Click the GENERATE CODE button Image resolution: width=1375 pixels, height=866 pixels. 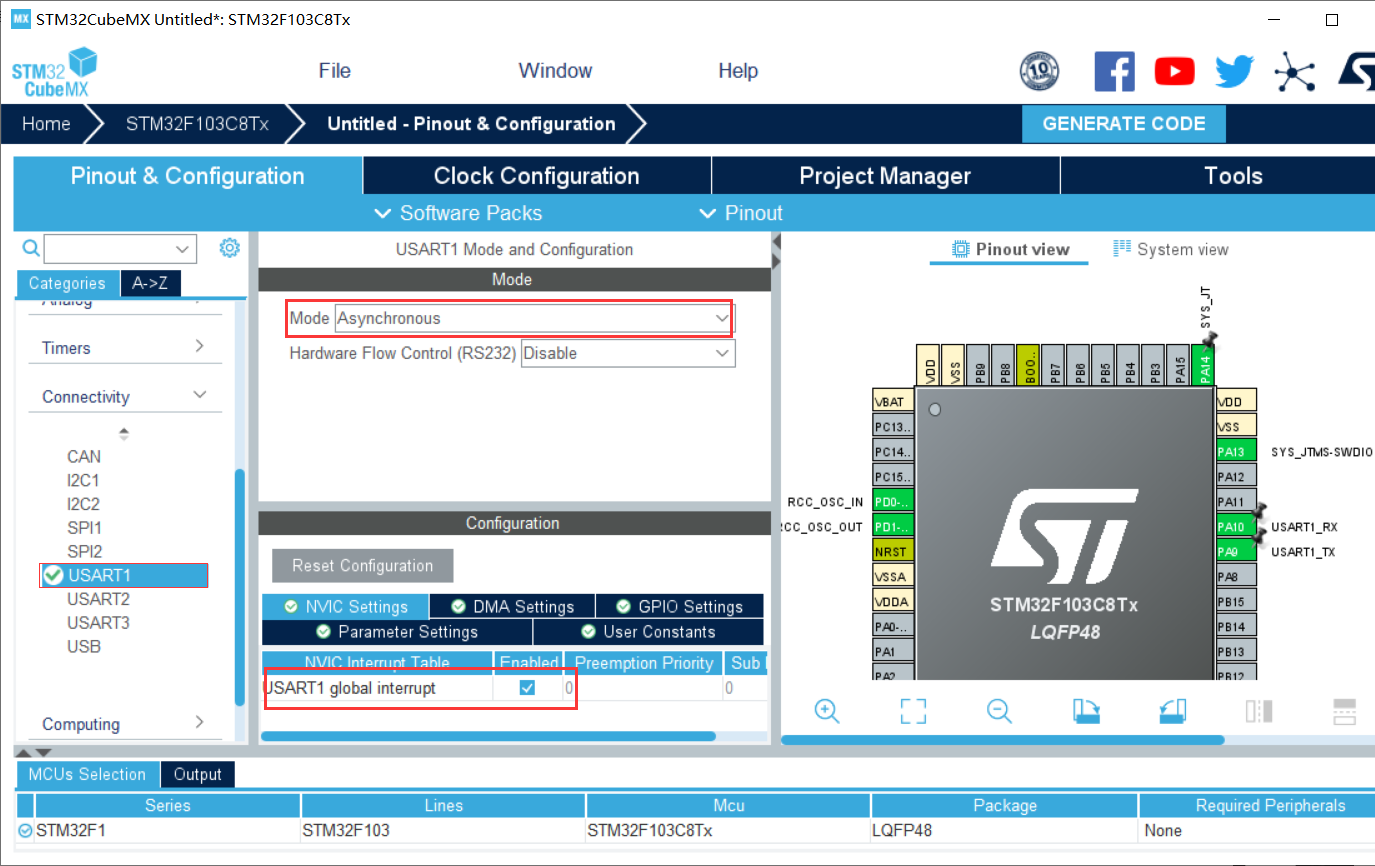click(1124, 124)
